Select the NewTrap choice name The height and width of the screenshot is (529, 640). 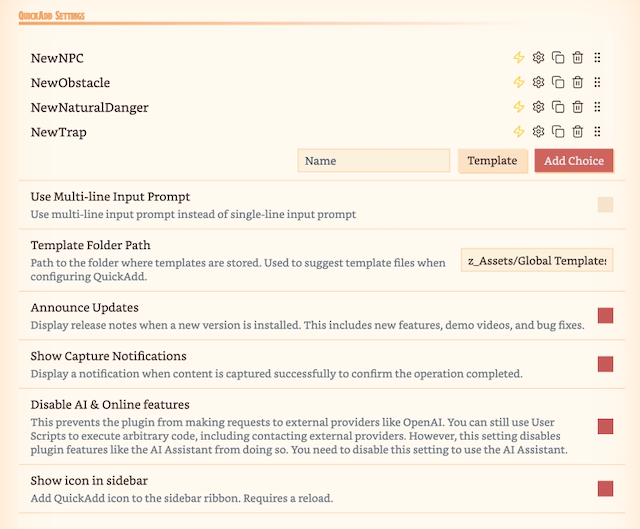pyautogui.click(x=58, y=132)
